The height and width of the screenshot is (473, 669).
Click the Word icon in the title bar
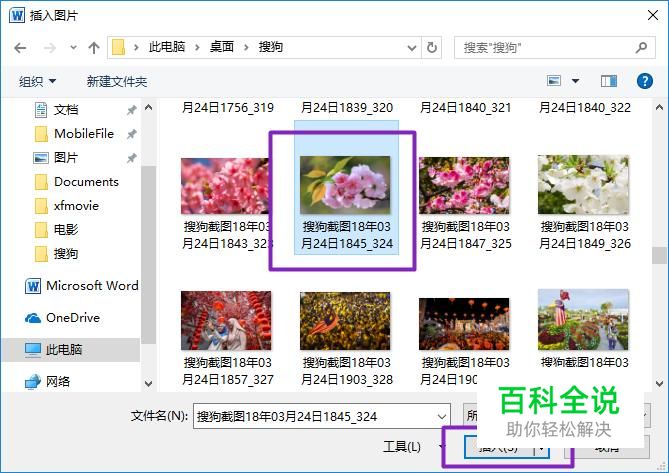tap(17, 16)
